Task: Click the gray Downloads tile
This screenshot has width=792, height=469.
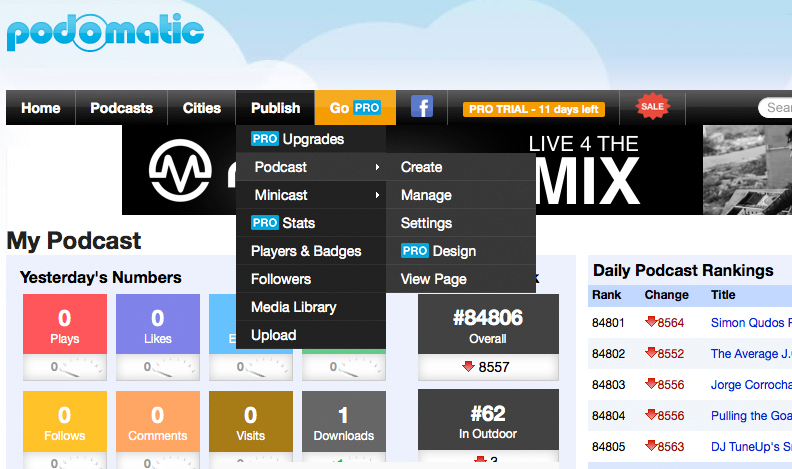Action: [x=343, y=422]
